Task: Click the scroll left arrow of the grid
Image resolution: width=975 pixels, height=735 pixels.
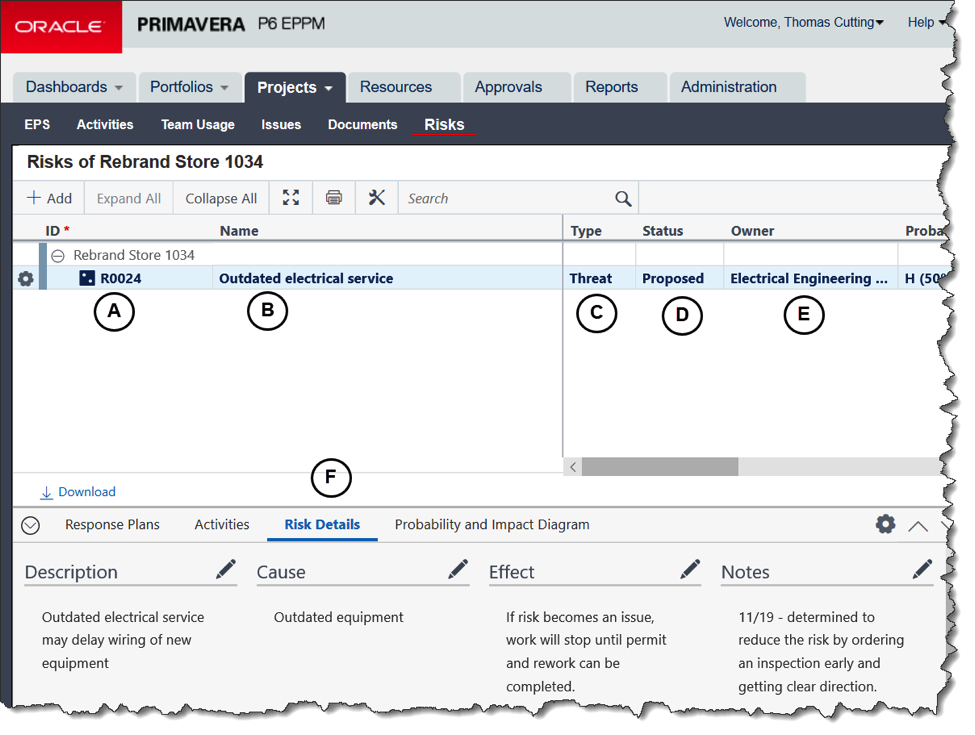Action: tap(573, 466)
